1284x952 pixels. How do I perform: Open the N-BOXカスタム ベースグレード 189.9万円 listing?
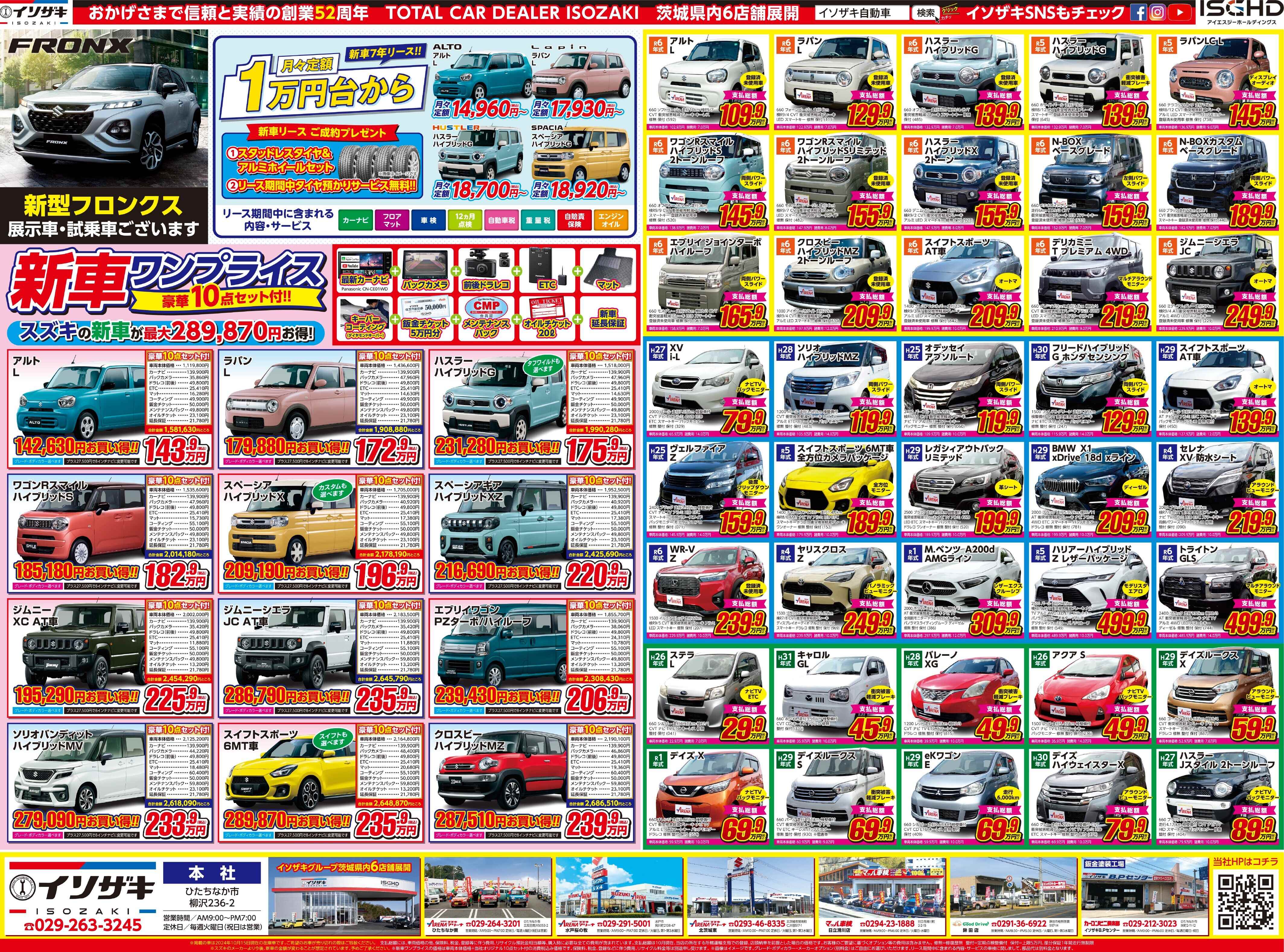[1217, 183]
